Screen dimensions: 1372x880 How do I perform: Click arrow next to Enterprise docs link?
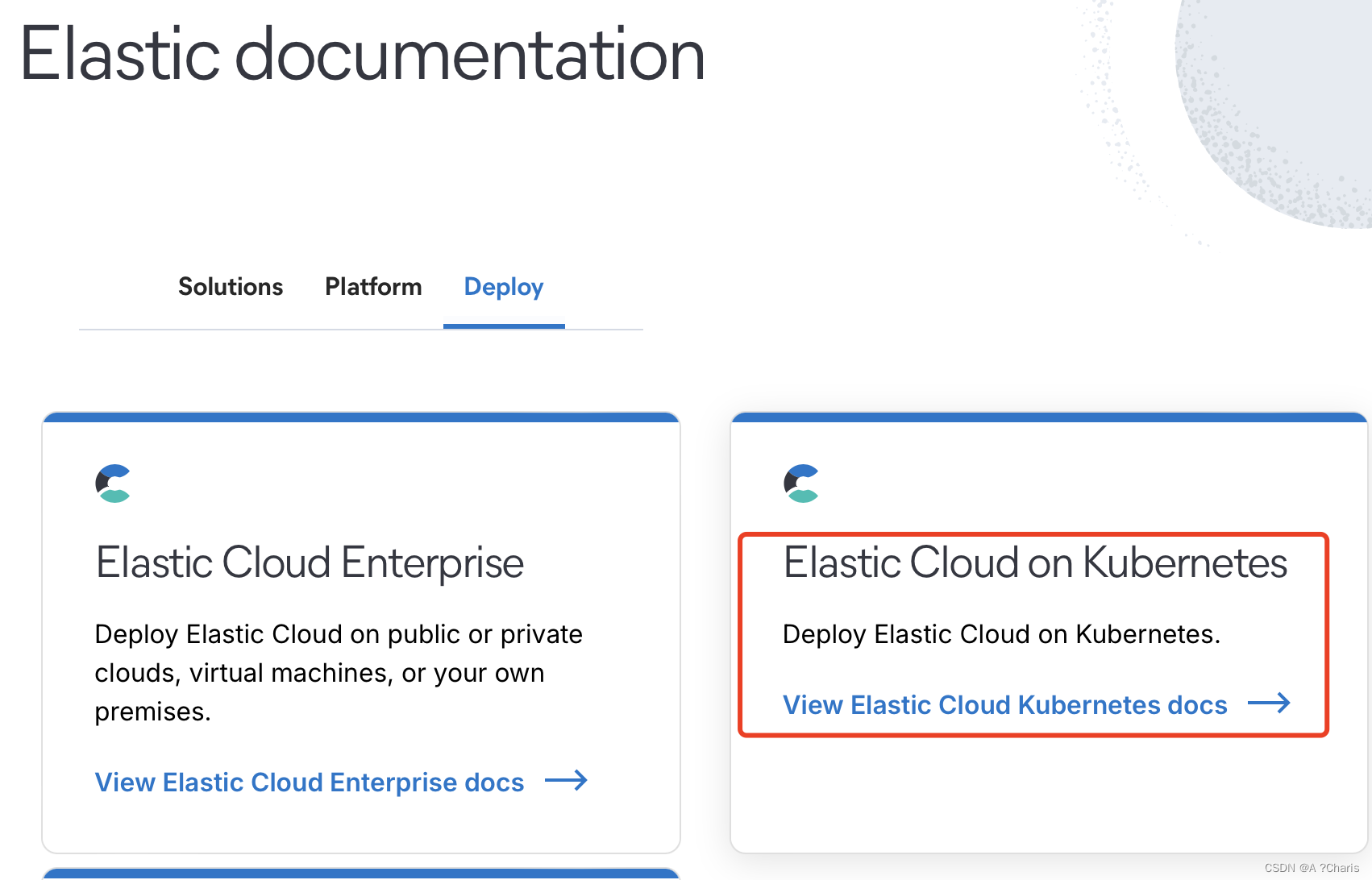(x=566, y=780)
